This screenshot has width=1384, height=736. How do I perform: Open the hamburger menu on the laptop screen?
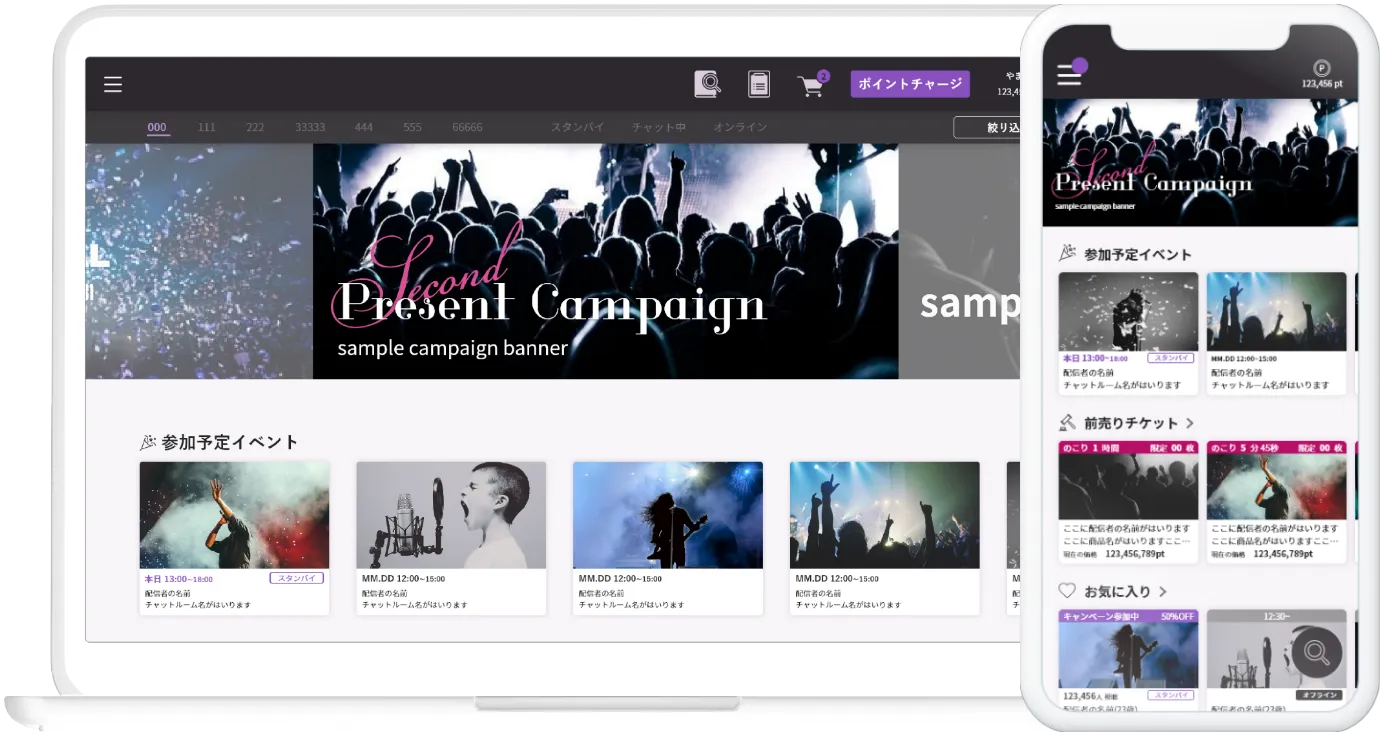[113, 85]
